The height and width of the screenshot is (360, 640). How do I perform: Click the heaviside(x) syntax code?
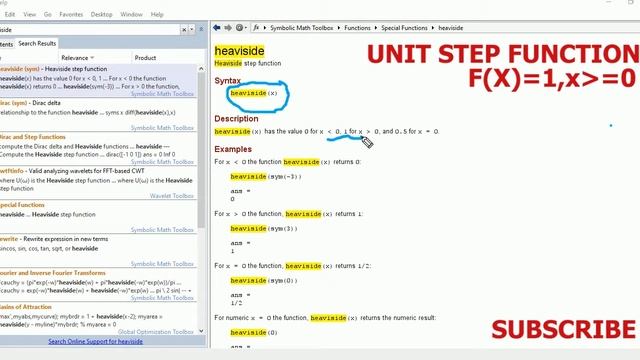254,93
